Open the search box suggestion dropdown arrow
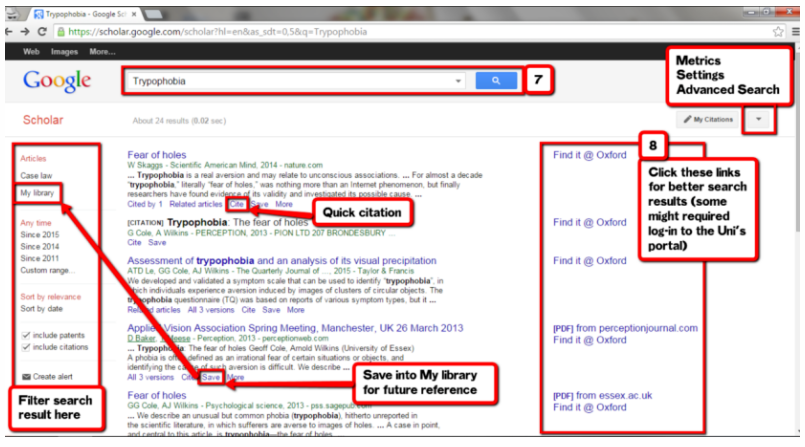 [x=458, y=81]
